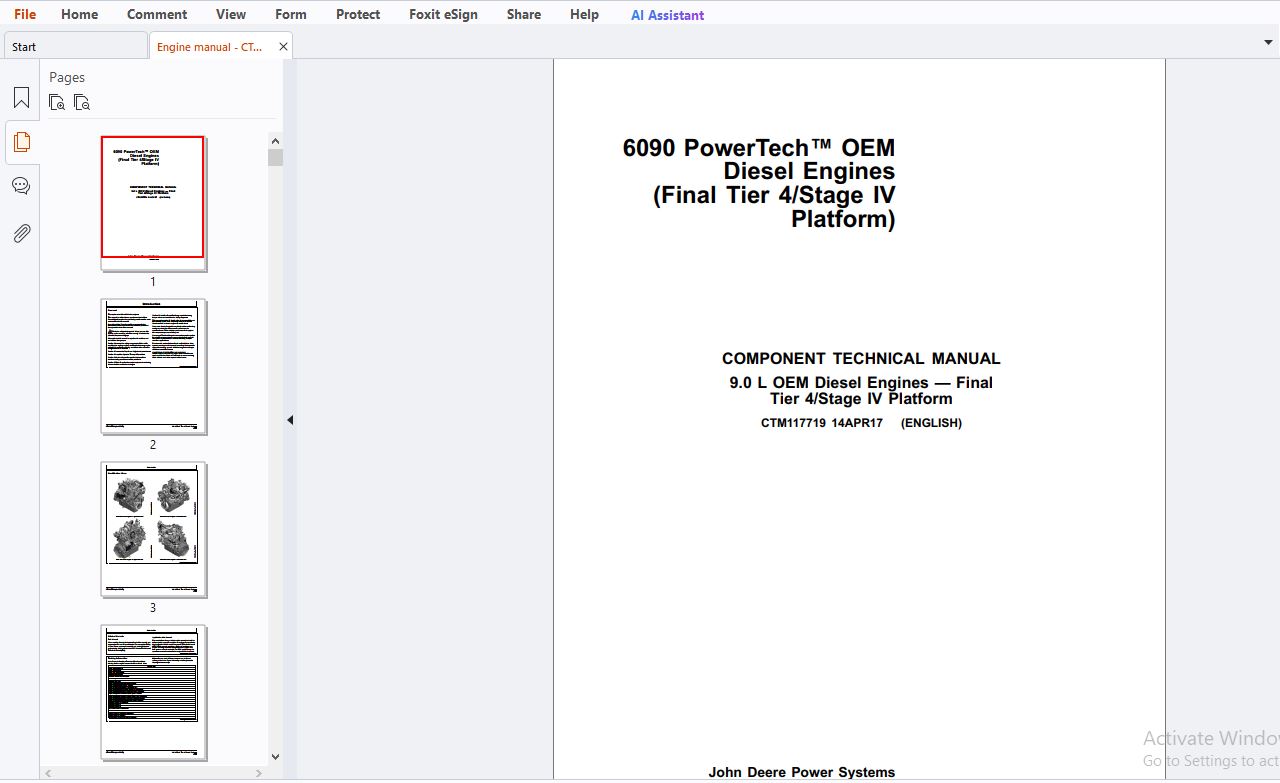This screenshot has height=783, width=1280.
Task: Open the Form ribbon tab
Action: click(x=291, y=14)
